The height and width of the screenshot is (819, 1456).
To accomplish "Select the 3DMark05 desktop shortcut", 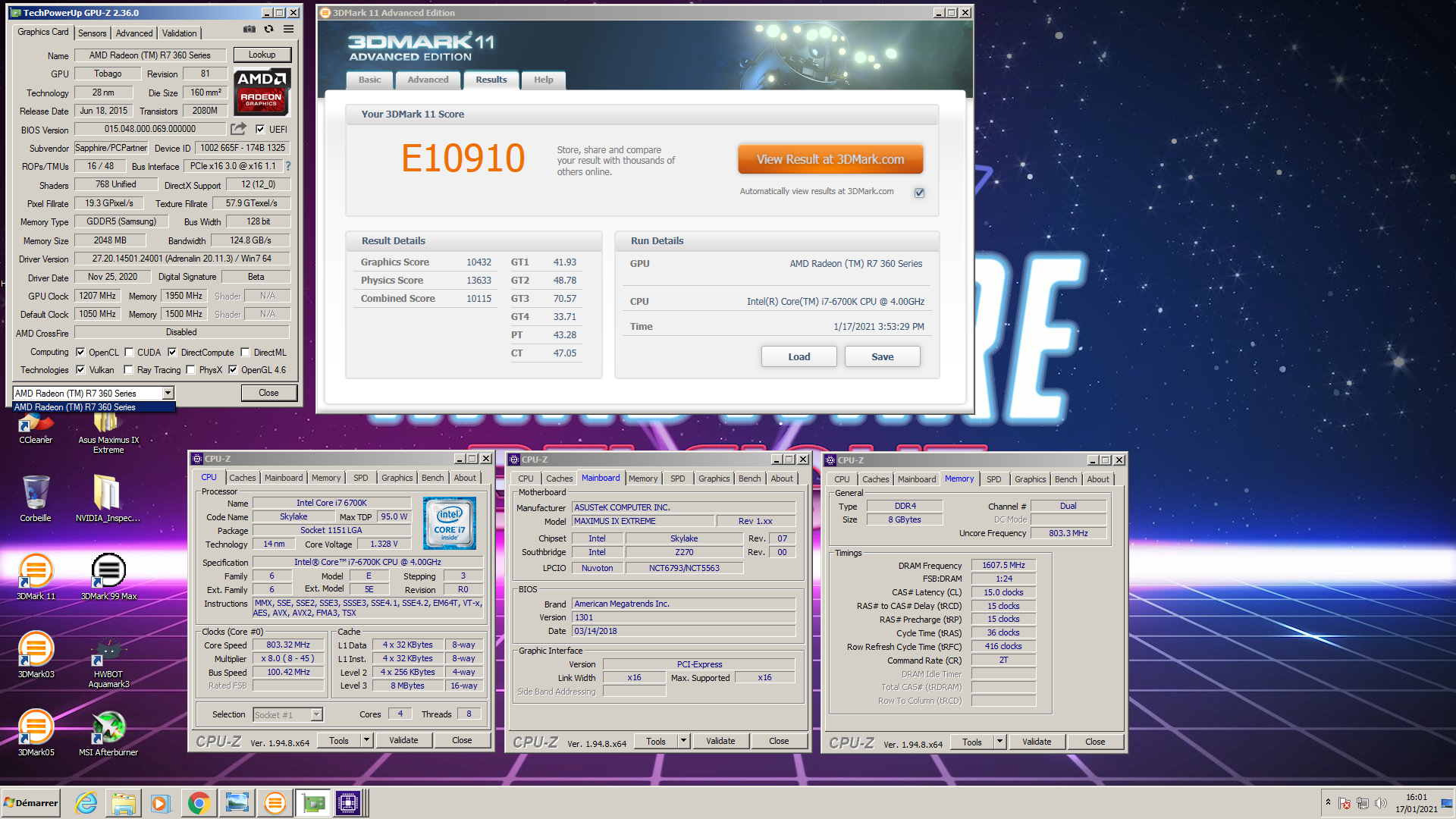I will click(36, 733).
